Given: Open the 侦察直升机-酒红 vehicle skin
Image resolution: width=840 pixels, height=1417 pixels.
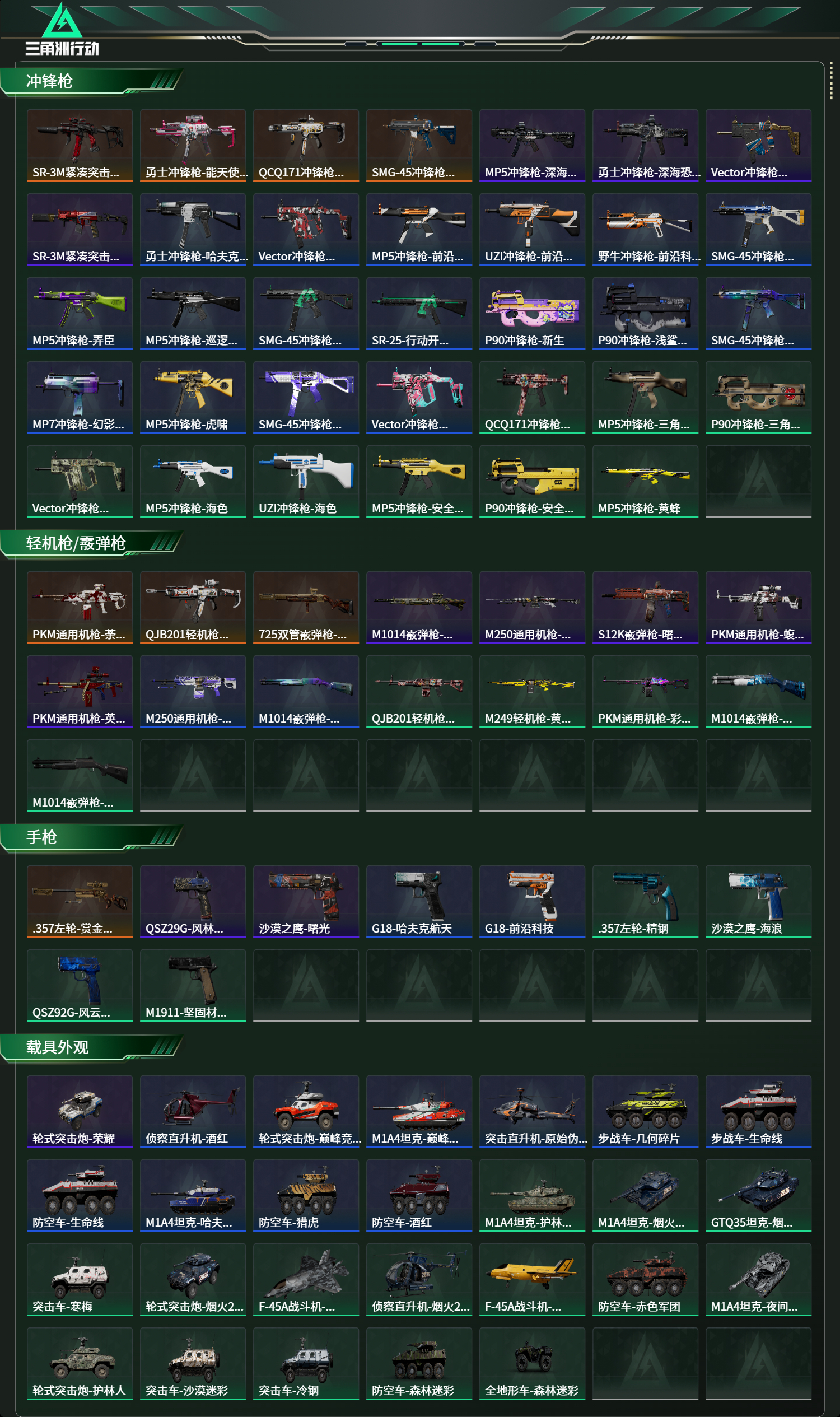Looking at the screenshot, I should [x=193, y=1111].
